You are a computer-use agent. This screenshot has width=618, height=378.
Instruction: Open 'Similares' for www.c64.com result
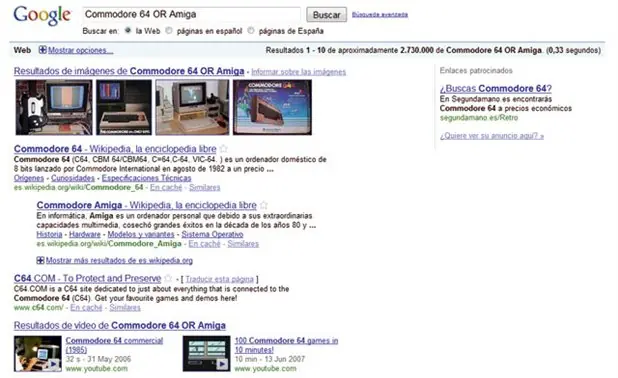click(x=125, y=308)
